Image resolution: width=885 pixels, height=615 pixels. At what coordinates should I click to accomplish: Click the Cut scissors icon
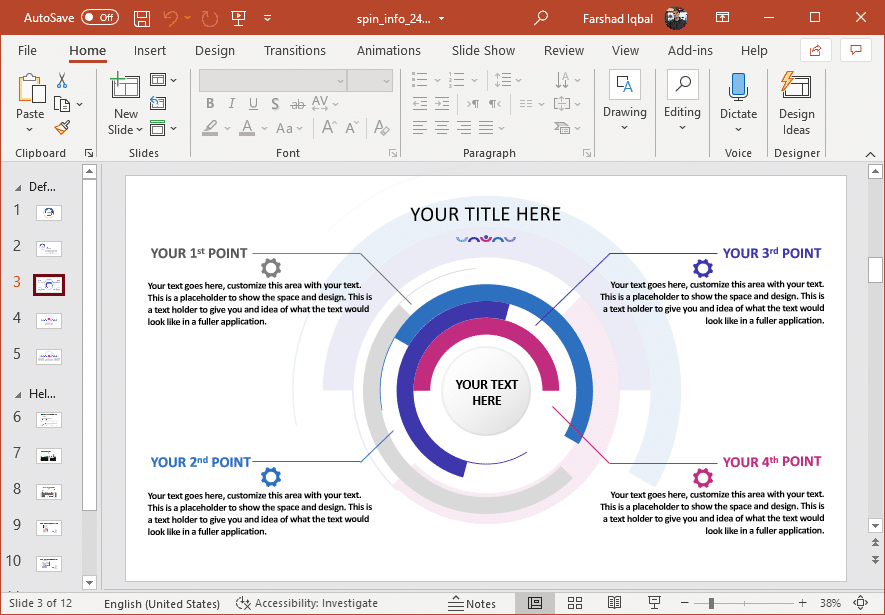tap(62, 81)
